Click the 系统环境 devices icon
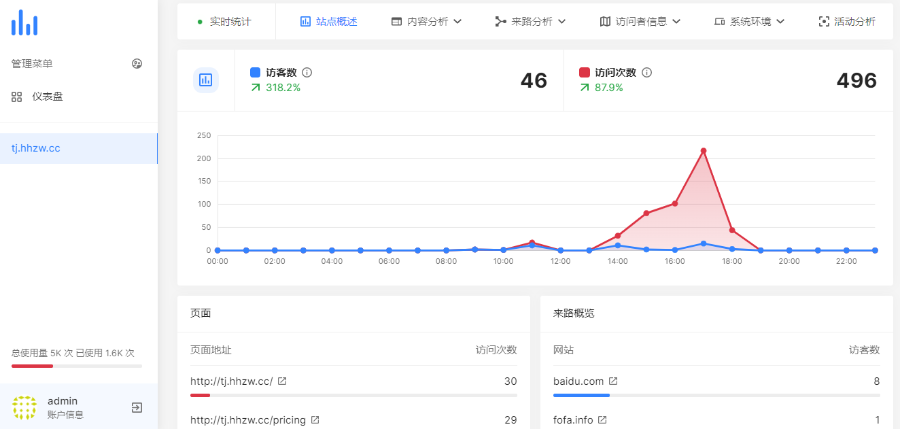 (720, 22)
